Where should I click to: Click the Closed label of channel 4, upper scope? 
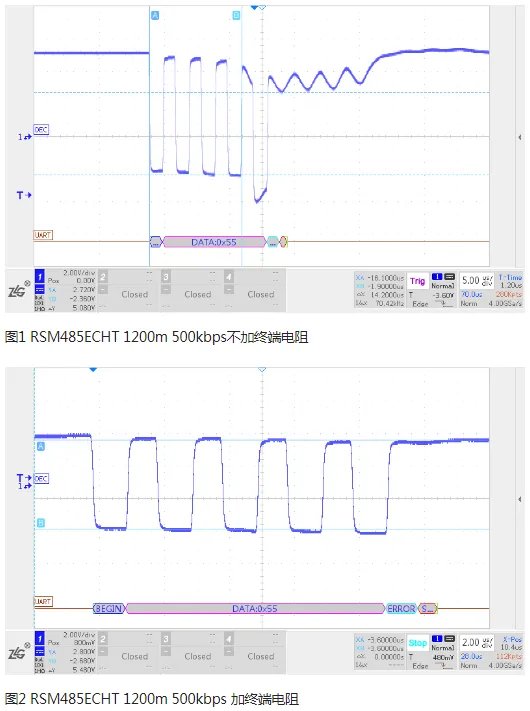(x=261, y=294)
